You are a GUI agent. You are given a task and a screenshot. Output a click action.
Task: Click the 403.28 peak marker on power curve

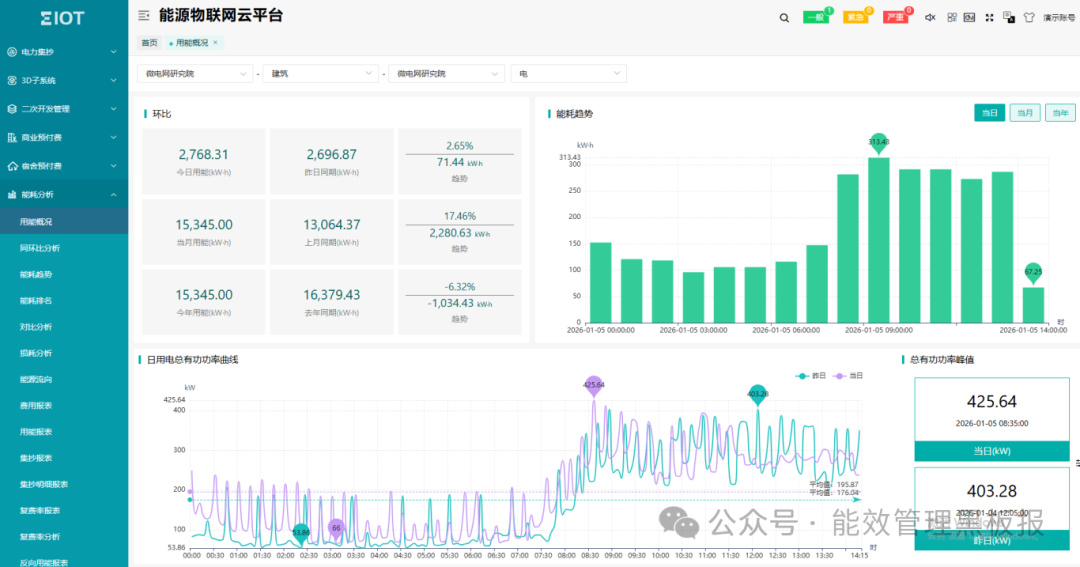(757, 394)
